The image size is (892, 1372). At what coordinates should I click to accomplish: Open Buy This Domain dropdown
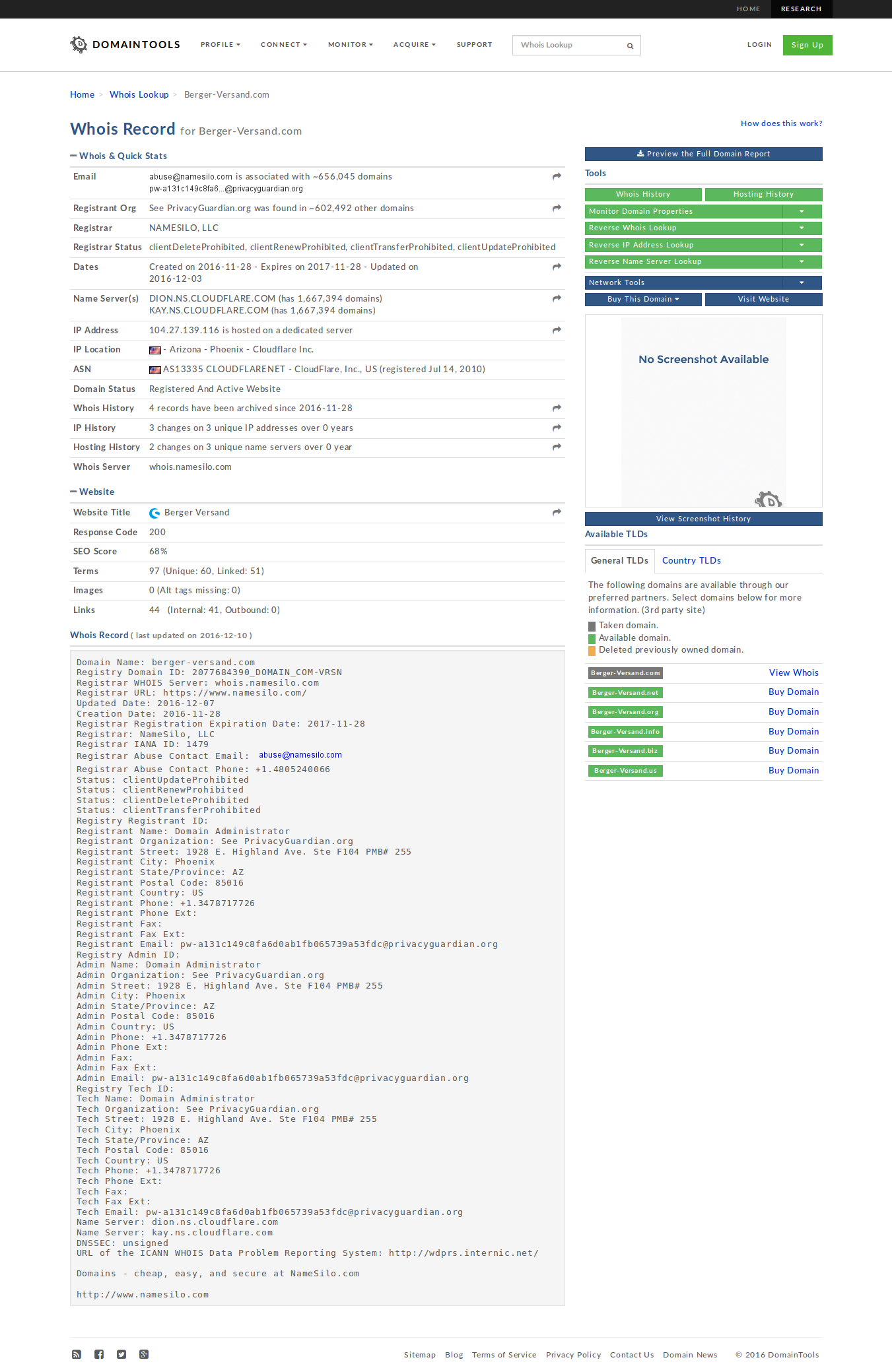[643, 299]
